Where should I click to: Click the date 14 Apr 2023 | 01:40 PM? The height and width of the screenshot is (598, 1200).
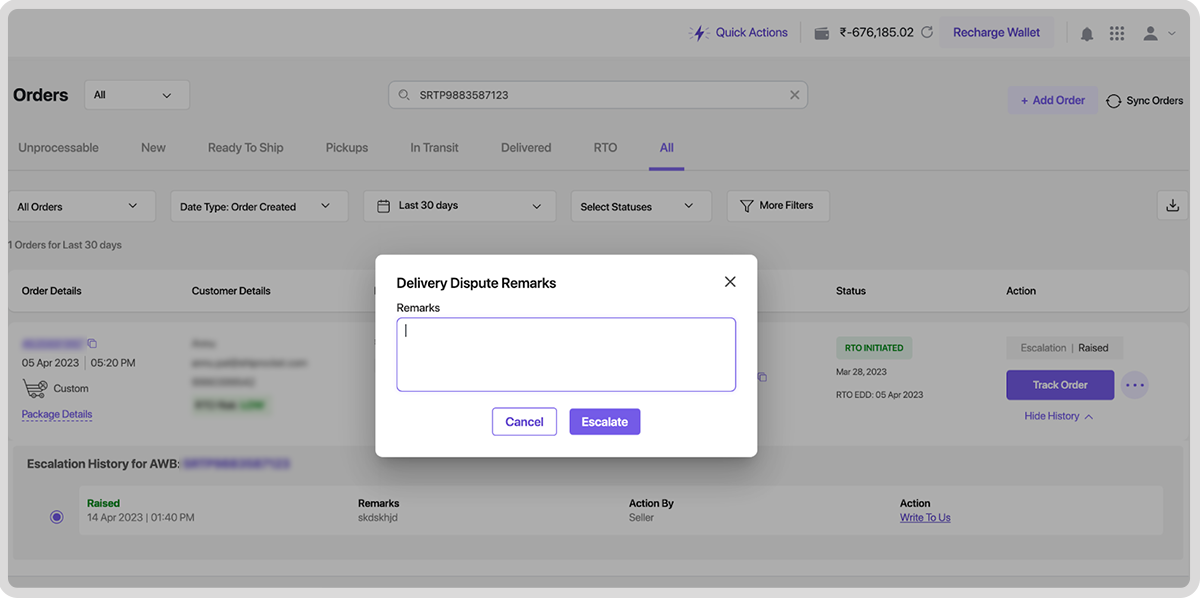click(x=141, y=517)
